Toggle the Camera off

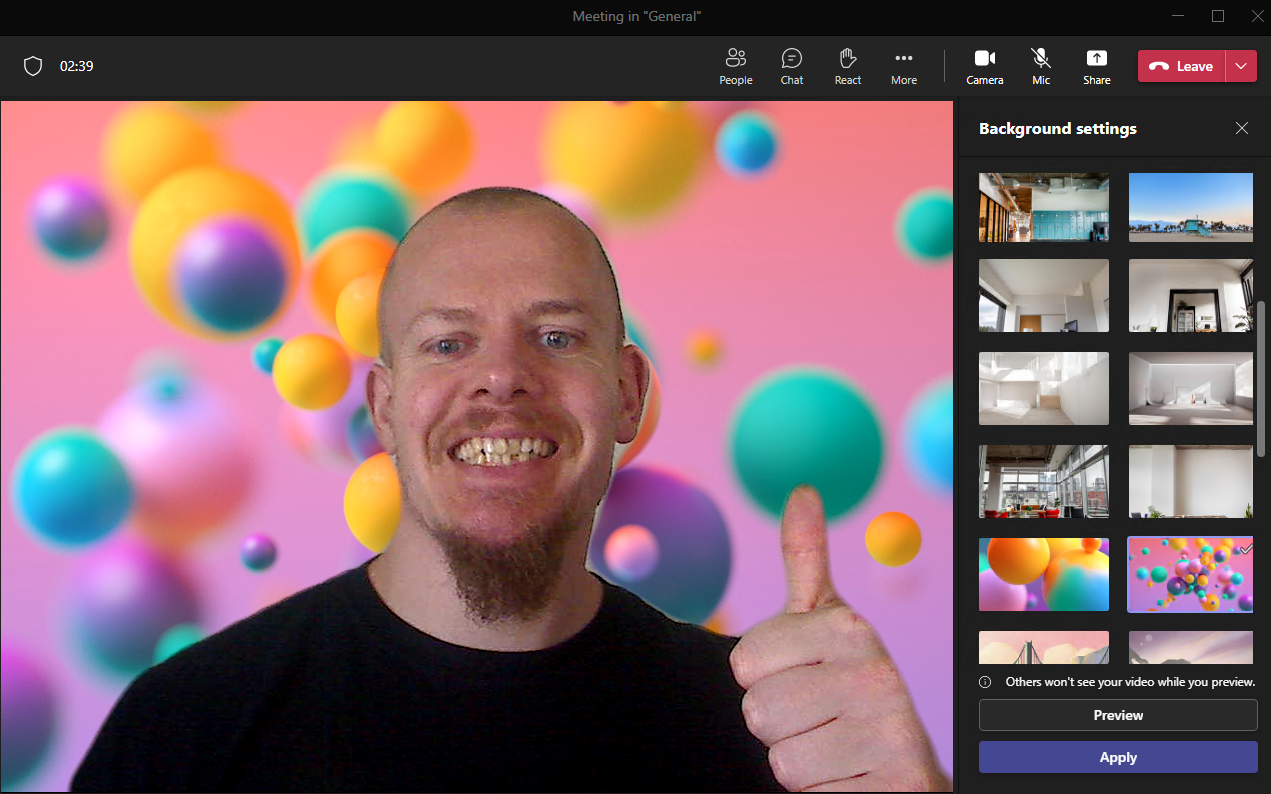(984, 66)
